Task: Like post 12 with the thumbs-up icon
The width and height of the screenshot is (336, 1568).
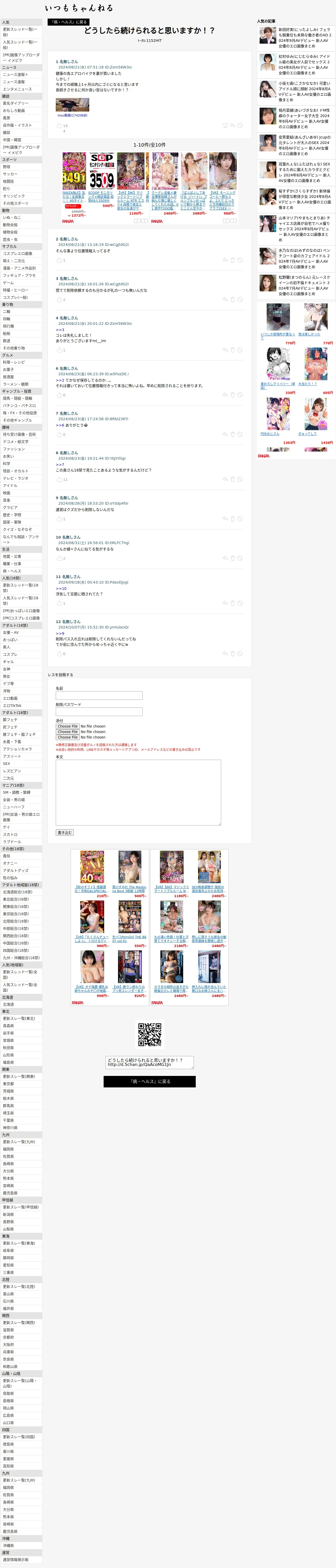Action: tap(59, 654)
